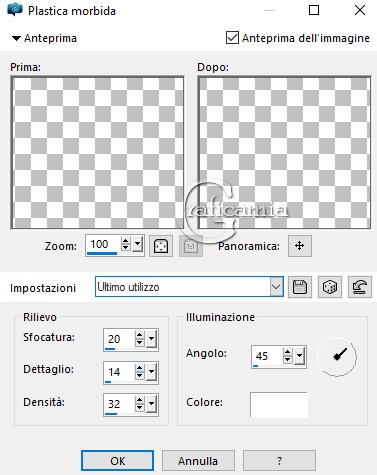
Task: Click the fit image to window icon
Action: click(161, 246)
